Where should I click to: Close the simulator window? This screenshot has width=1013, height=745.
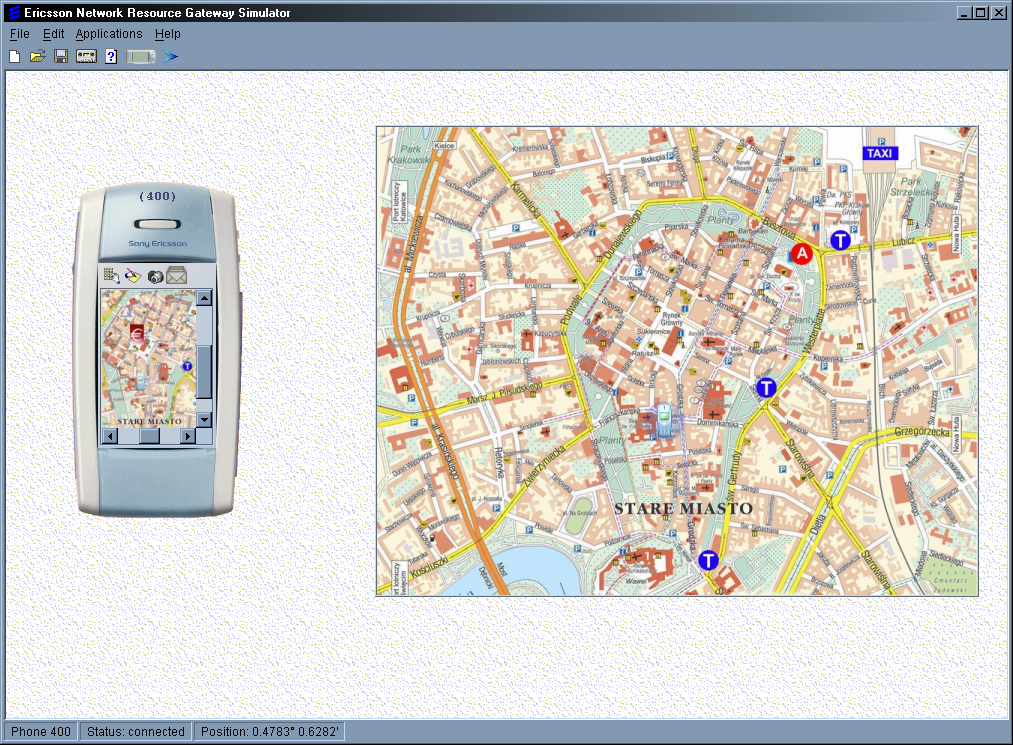click(x=997, y=12)
